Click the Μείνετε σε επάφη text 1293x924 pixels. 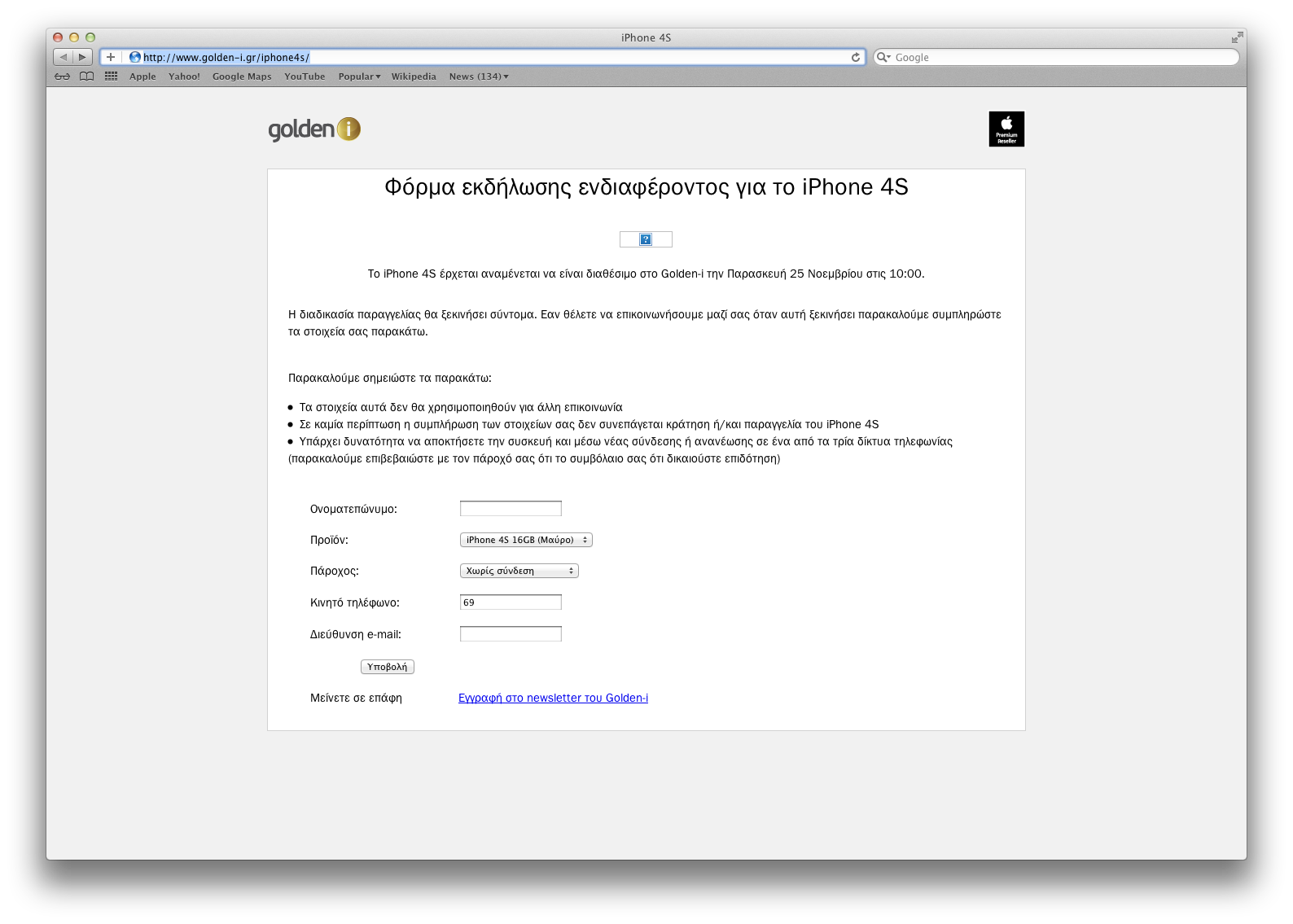[356, 698]
